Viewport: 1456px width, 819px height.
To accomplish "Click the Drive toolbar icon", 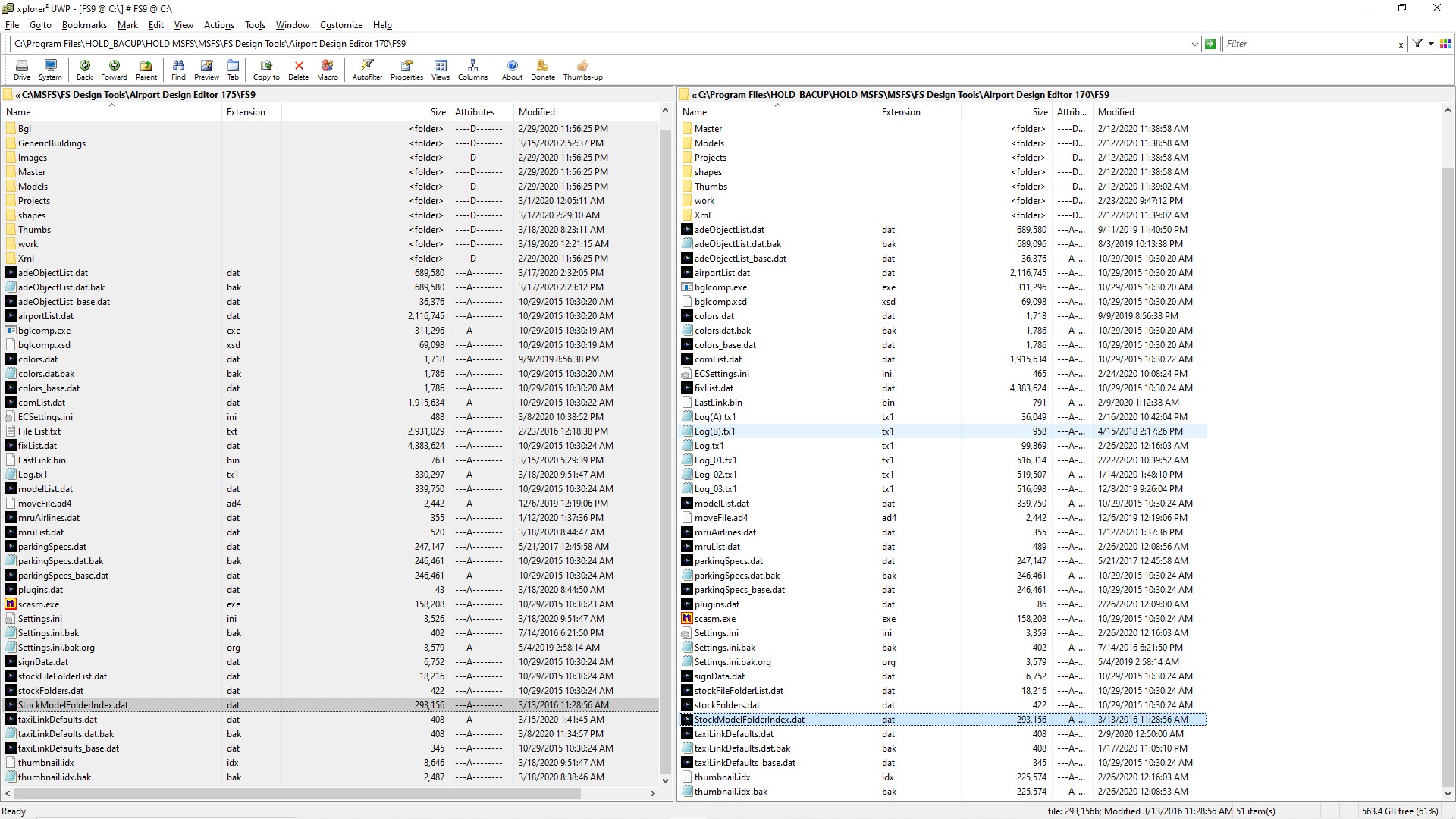I will click(x=22, y=69).
